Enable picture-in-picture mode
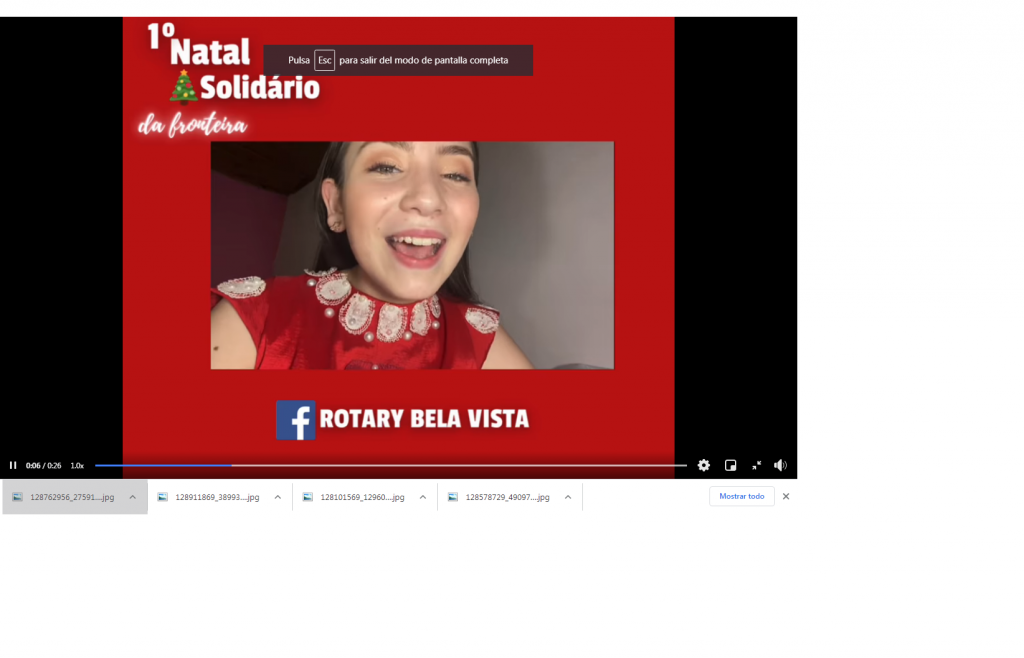 [x=731, y=465]
